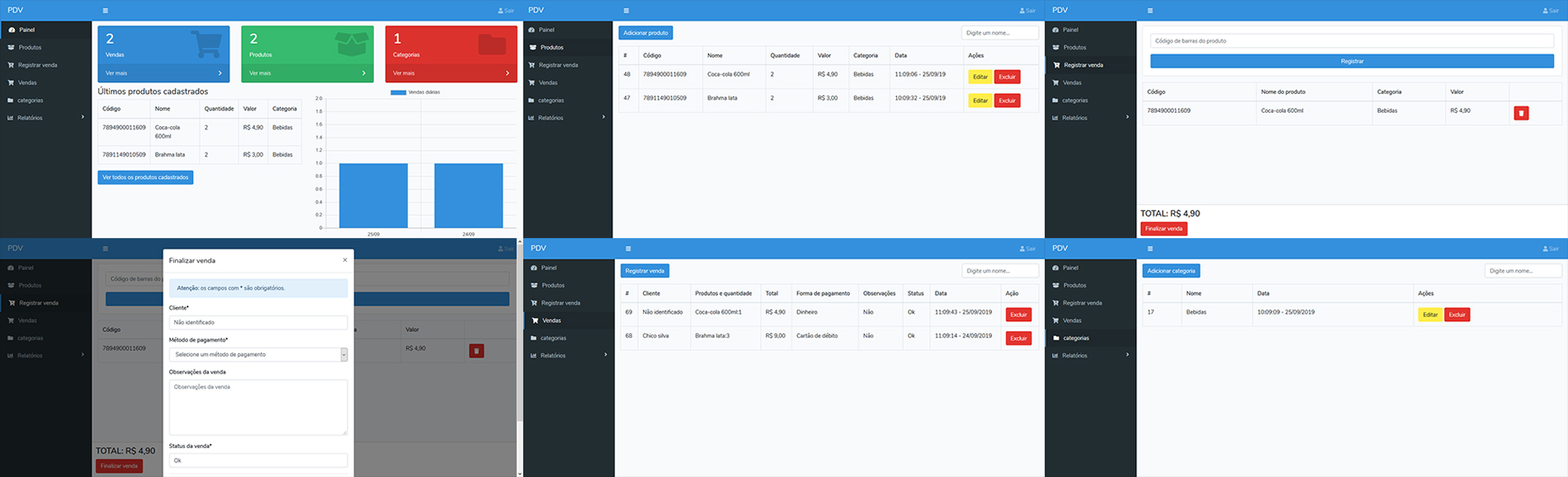Open the Método de pagamento dropdown
The image size is (1568, 477).
point(258,355)
